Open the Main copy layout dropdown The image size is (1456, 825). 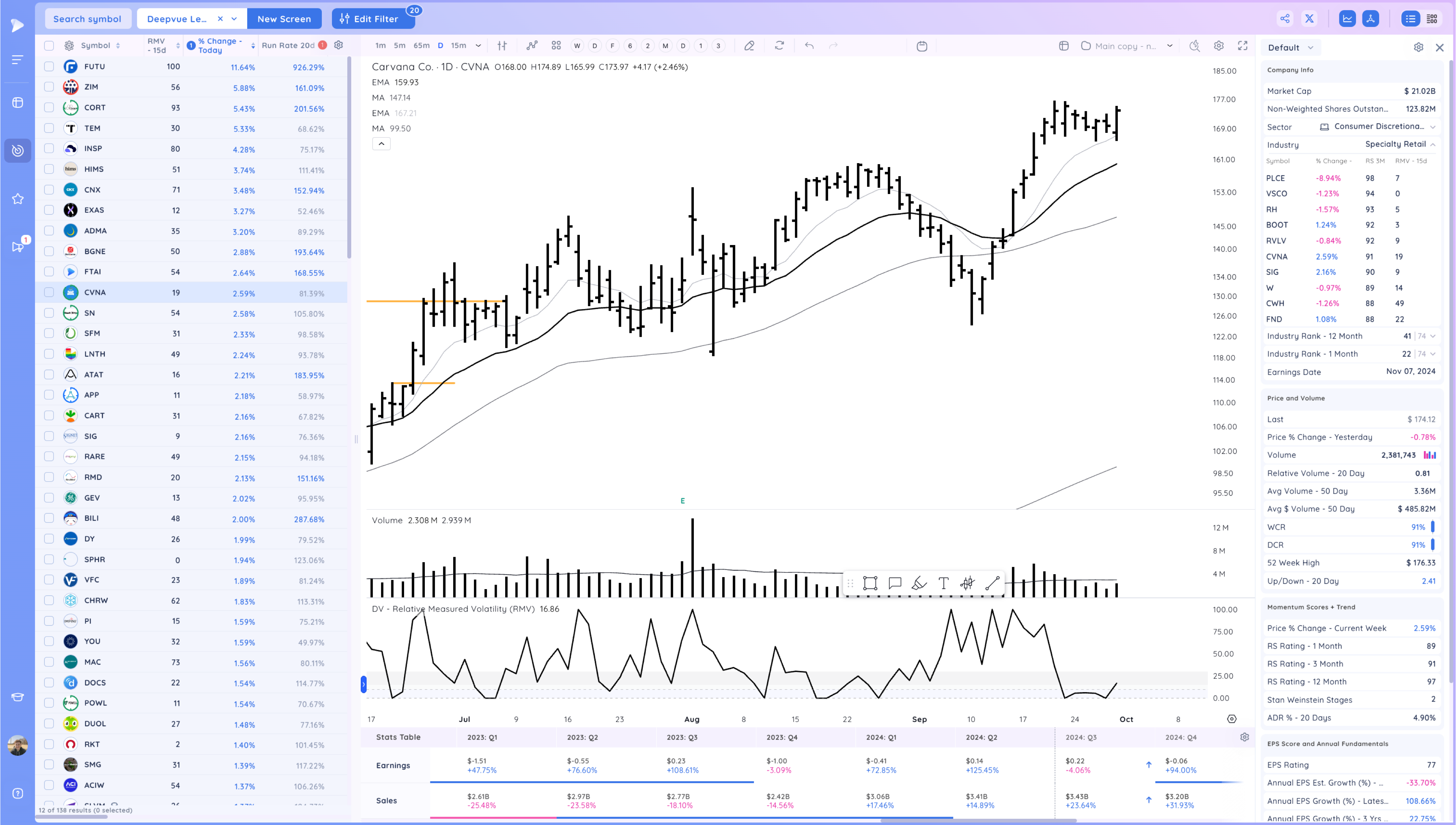click(1170, 46)
